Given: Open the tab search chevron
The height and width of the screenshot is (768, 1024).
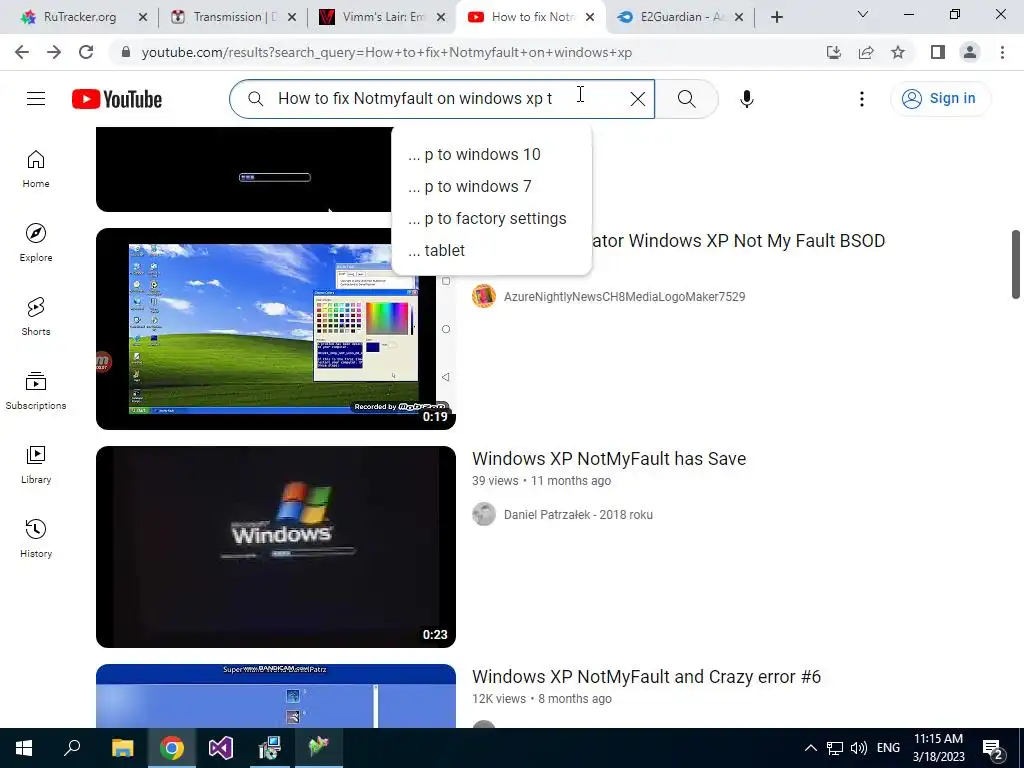Looking at the screenshot, I should pos(863,14).
